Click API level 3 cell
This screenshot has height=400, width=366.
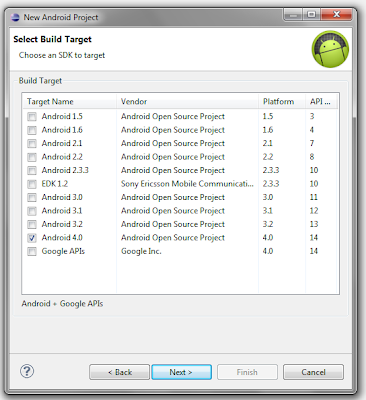[312, 116]
